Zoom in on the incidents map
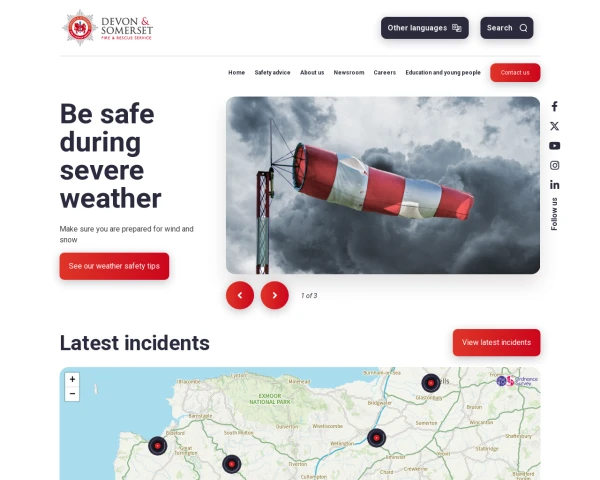This screenshot has height=480, width=600. [x=72, y=379]
